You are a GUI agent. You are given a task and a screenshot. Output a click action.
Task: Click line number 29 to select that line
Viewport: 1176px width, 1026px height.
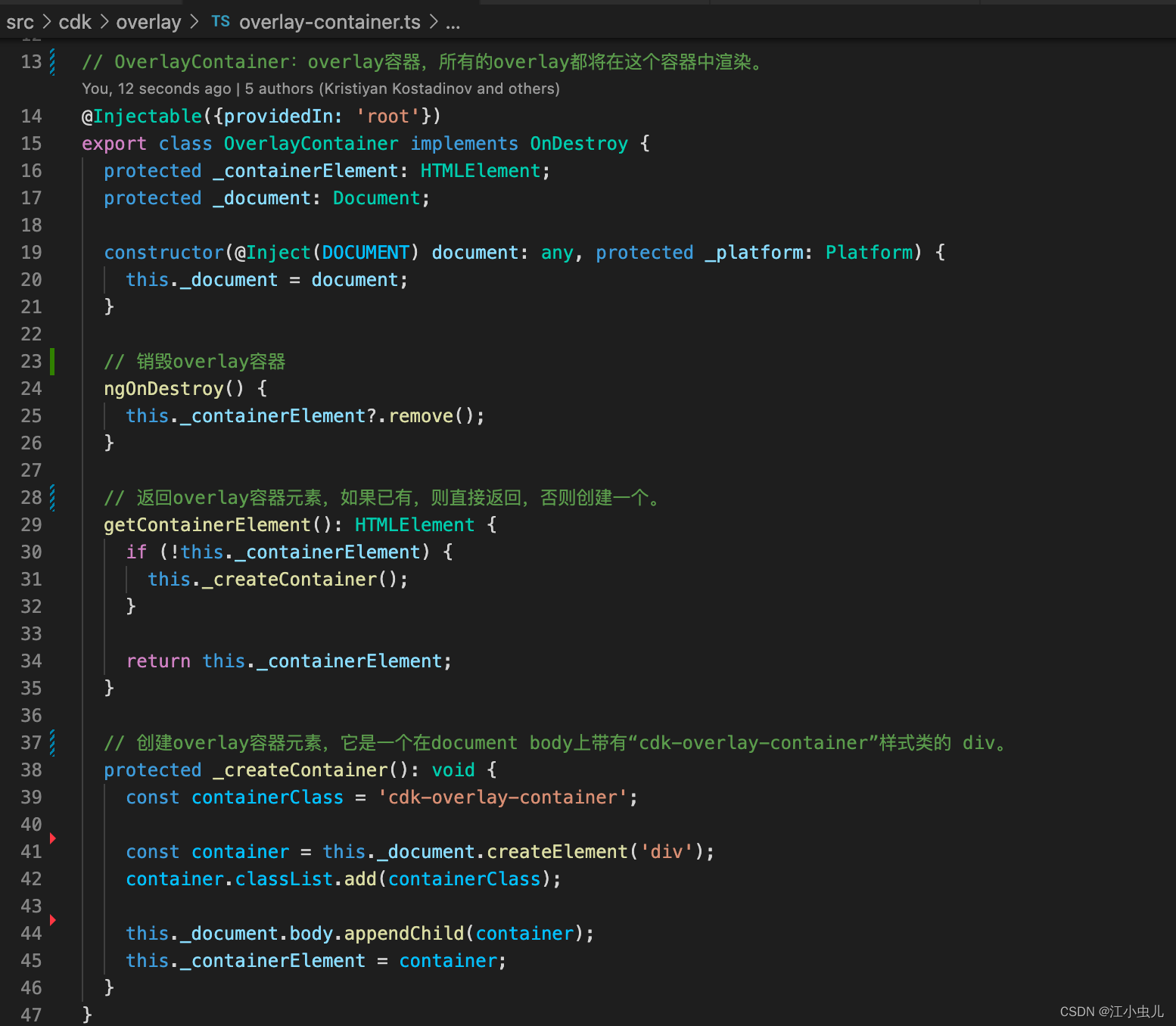pyautogui.click(x=31, y=524)
